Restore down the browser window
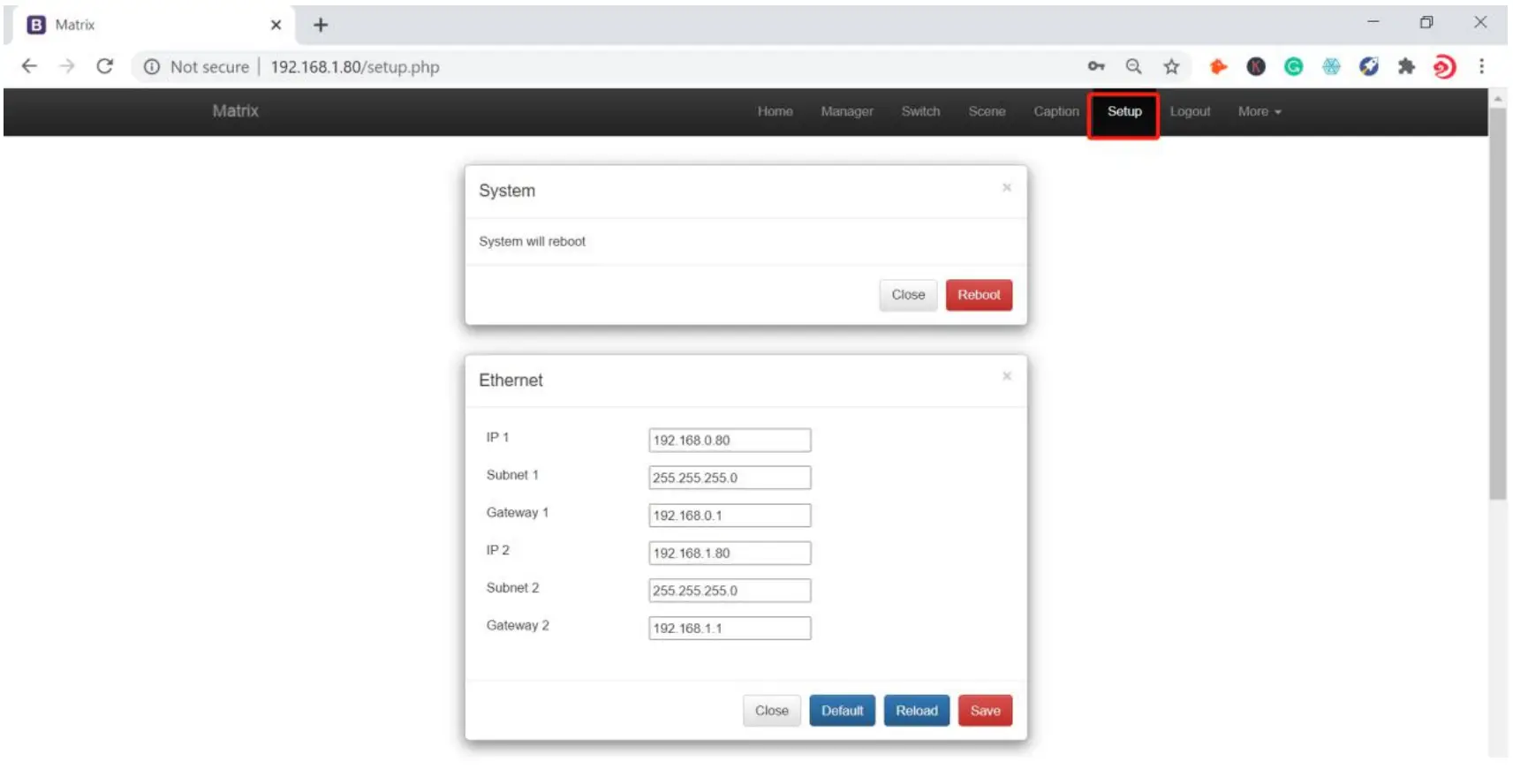Viewport: 1513px width, 784px height. [x=1426, y=22]
